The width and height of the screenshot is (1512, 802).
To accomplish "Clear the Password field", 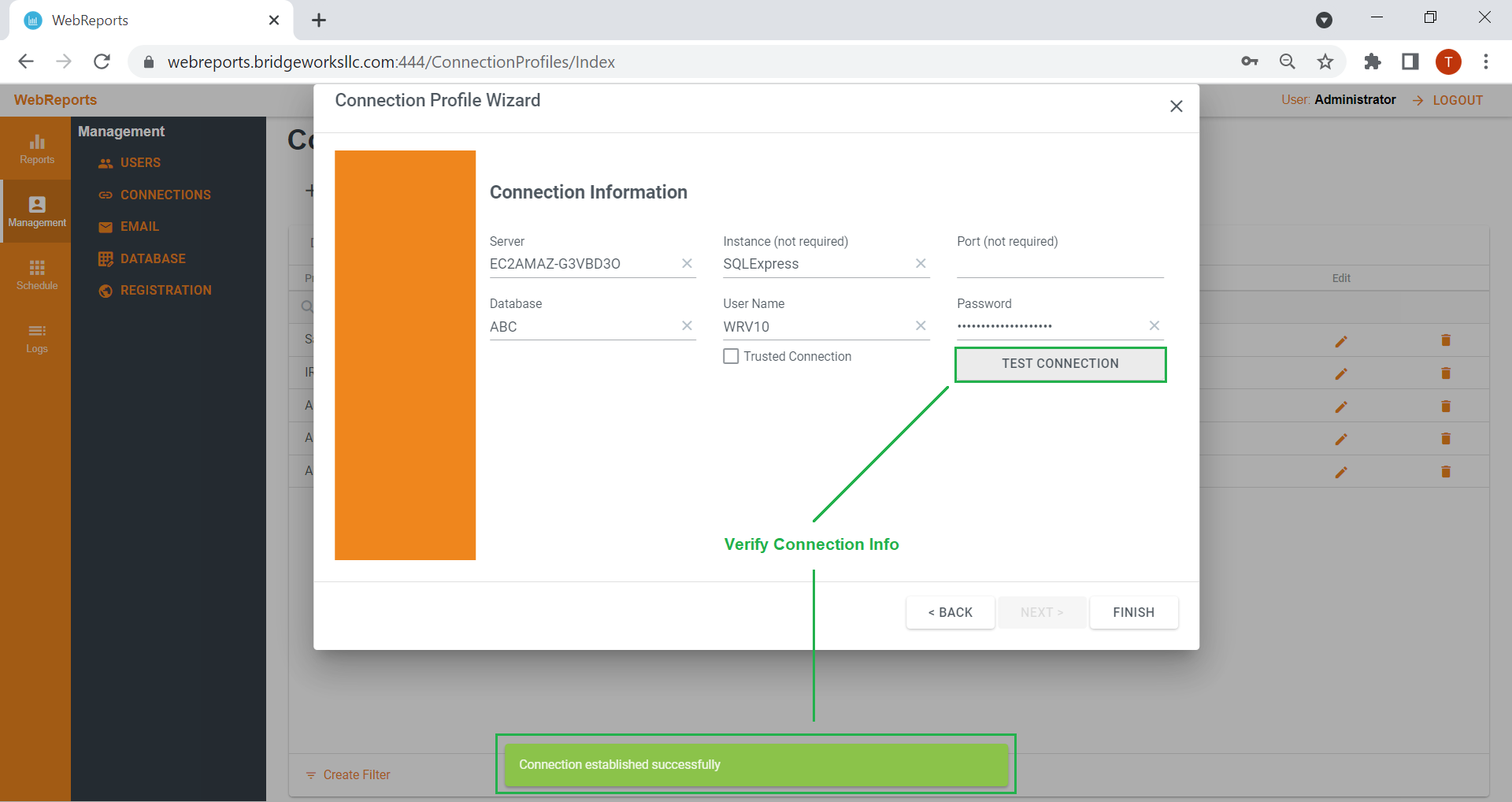I will pyautogui.click(x=1154, y=325).
